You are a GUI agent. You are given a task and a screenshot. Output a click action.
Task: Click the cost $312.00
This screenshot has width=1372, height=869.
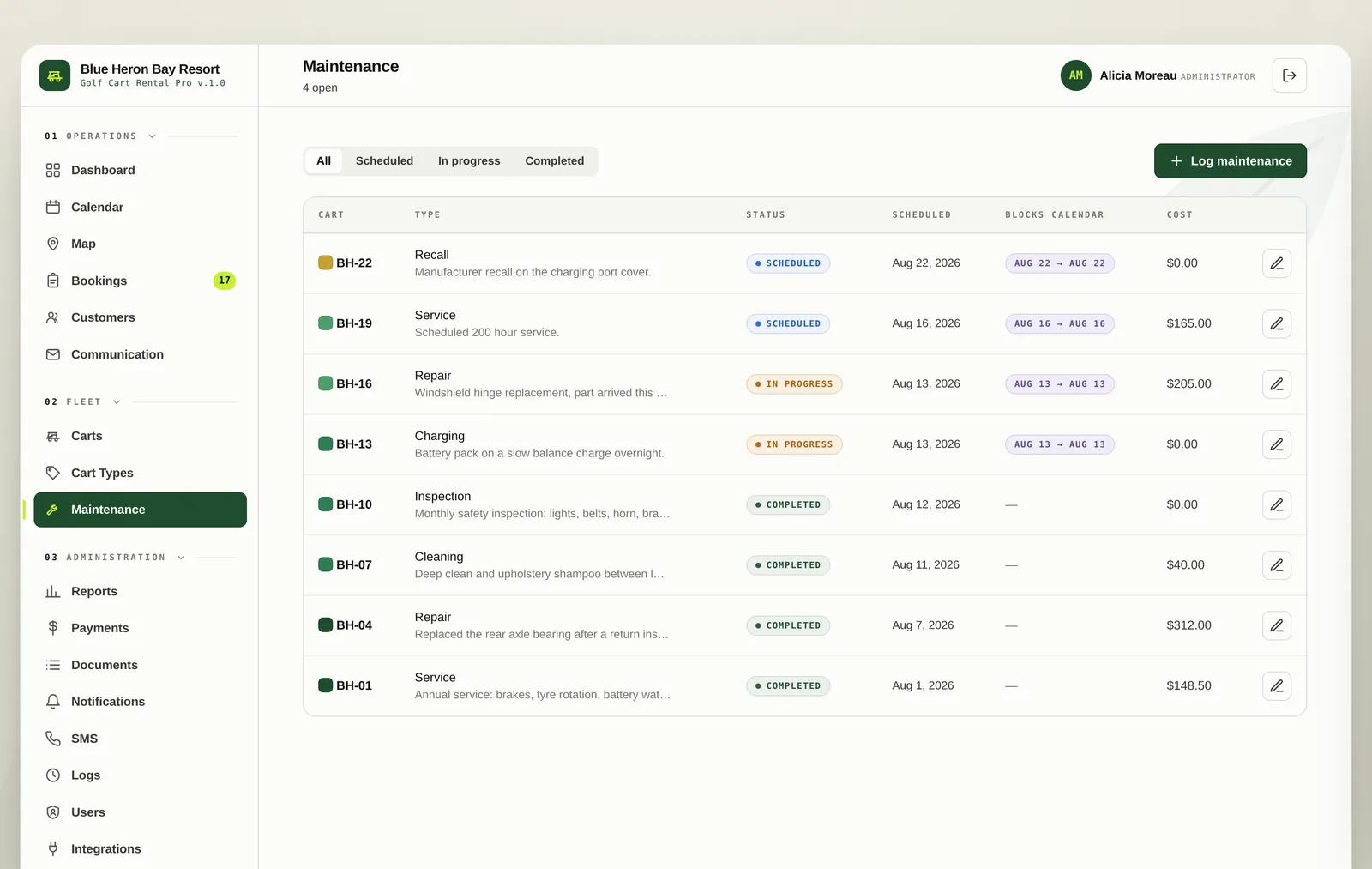tap(1188, 625)
